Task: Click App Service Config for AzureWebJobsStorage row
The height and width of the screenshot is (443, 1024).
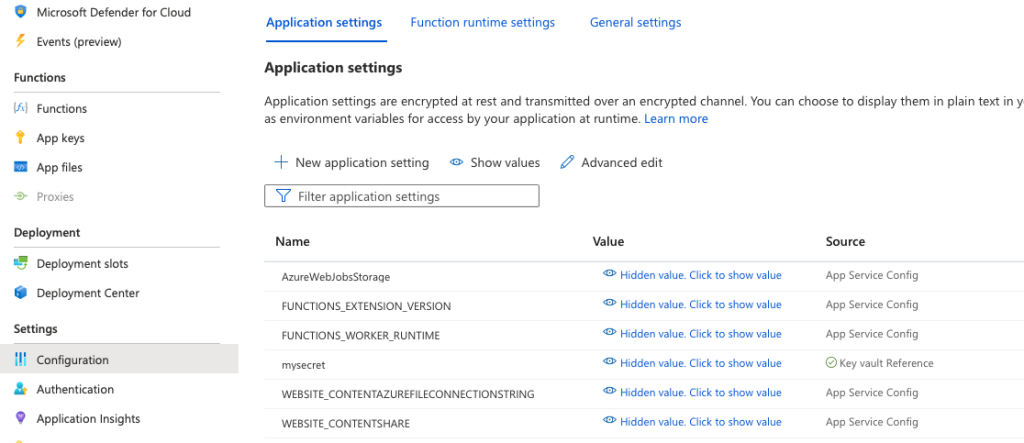Action: 872,275
